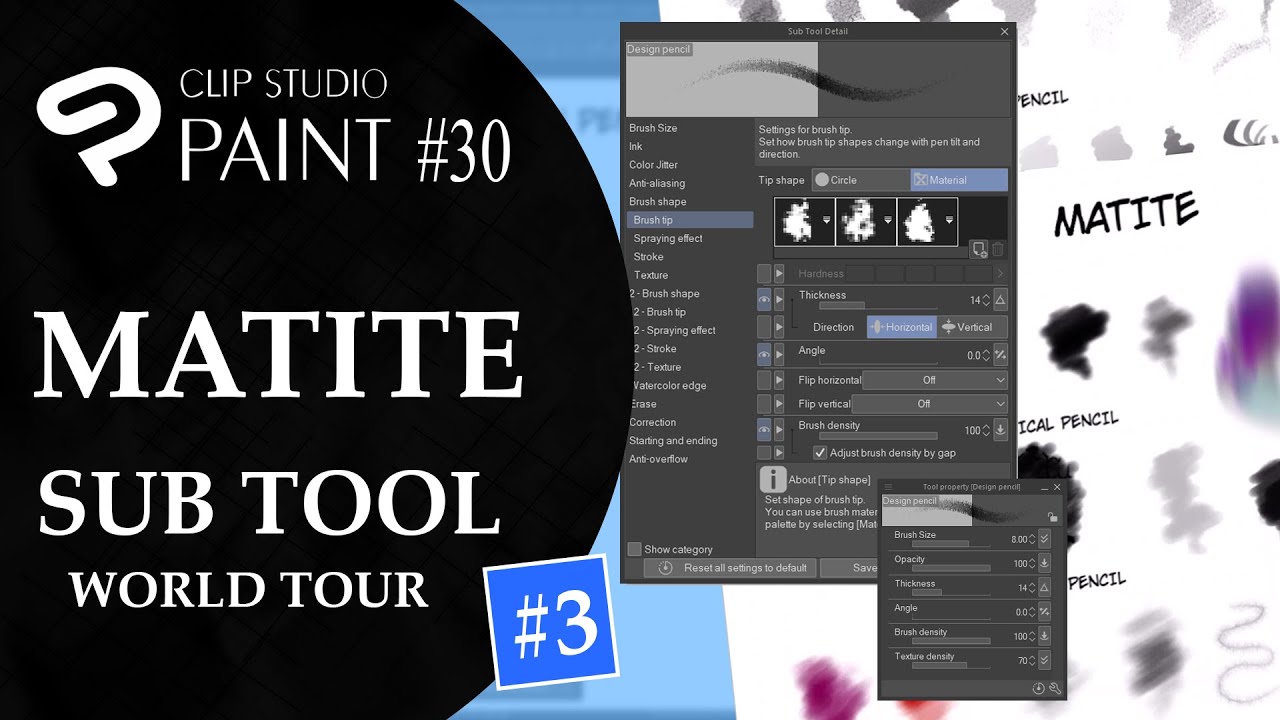Open the Flip vertical dropdown
Image resolution: width=1280 pixels, height=720 pixels.
coord(930,404)
